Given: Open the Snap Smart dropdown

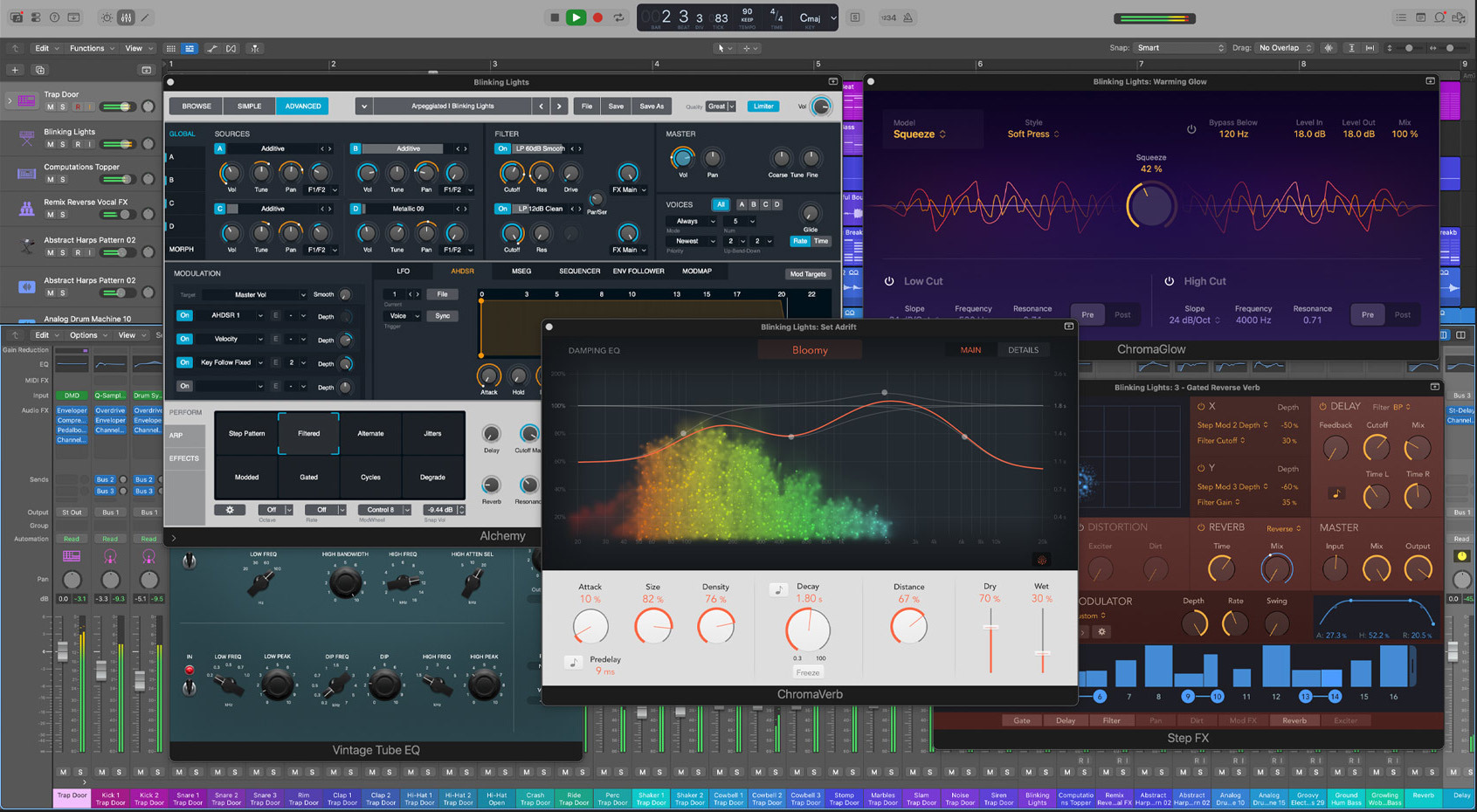Looking at the screenshot, I should click(x=1179, y=48).
